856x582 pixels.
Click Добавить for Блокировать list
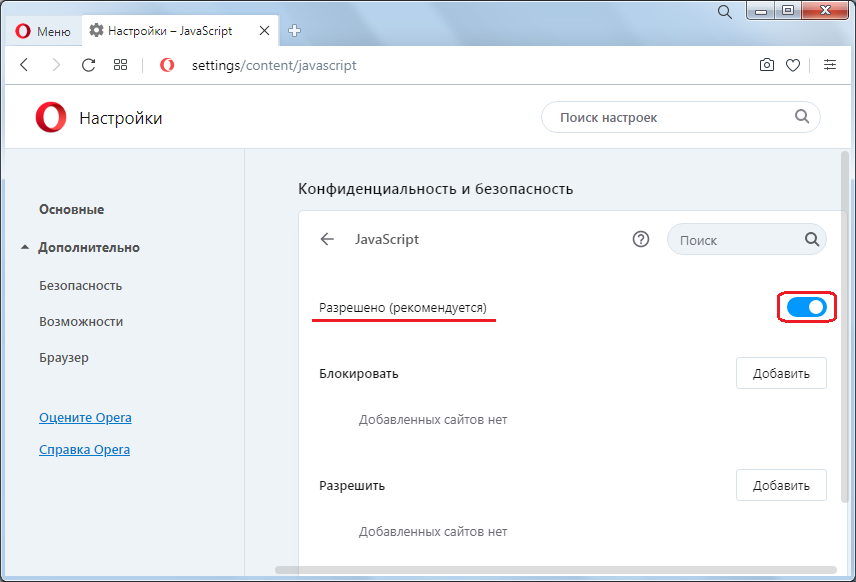(x=781, y=373)
